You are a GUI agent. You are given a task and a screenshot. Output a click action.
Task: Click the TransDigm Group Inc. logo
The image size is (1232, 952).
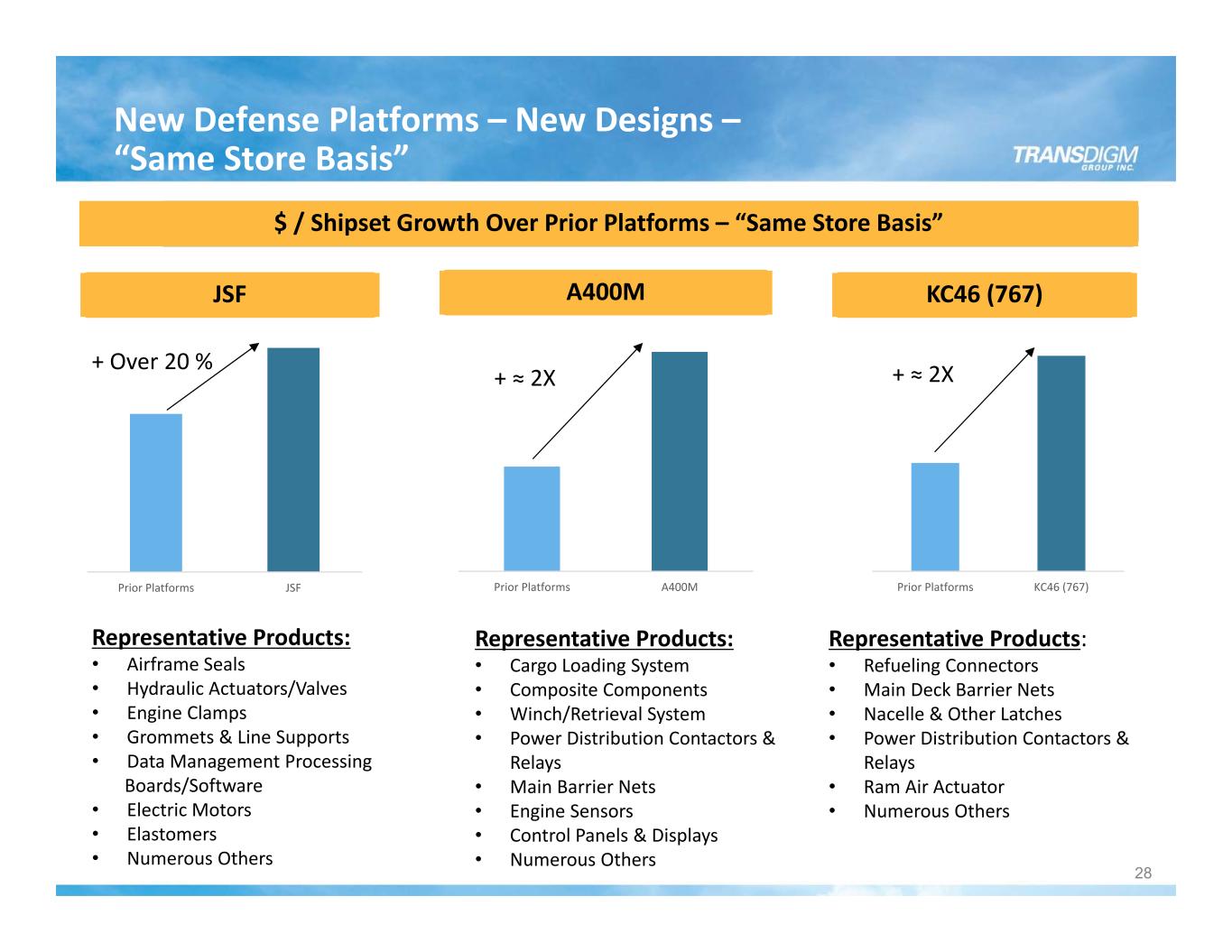tap(1074, 157)
